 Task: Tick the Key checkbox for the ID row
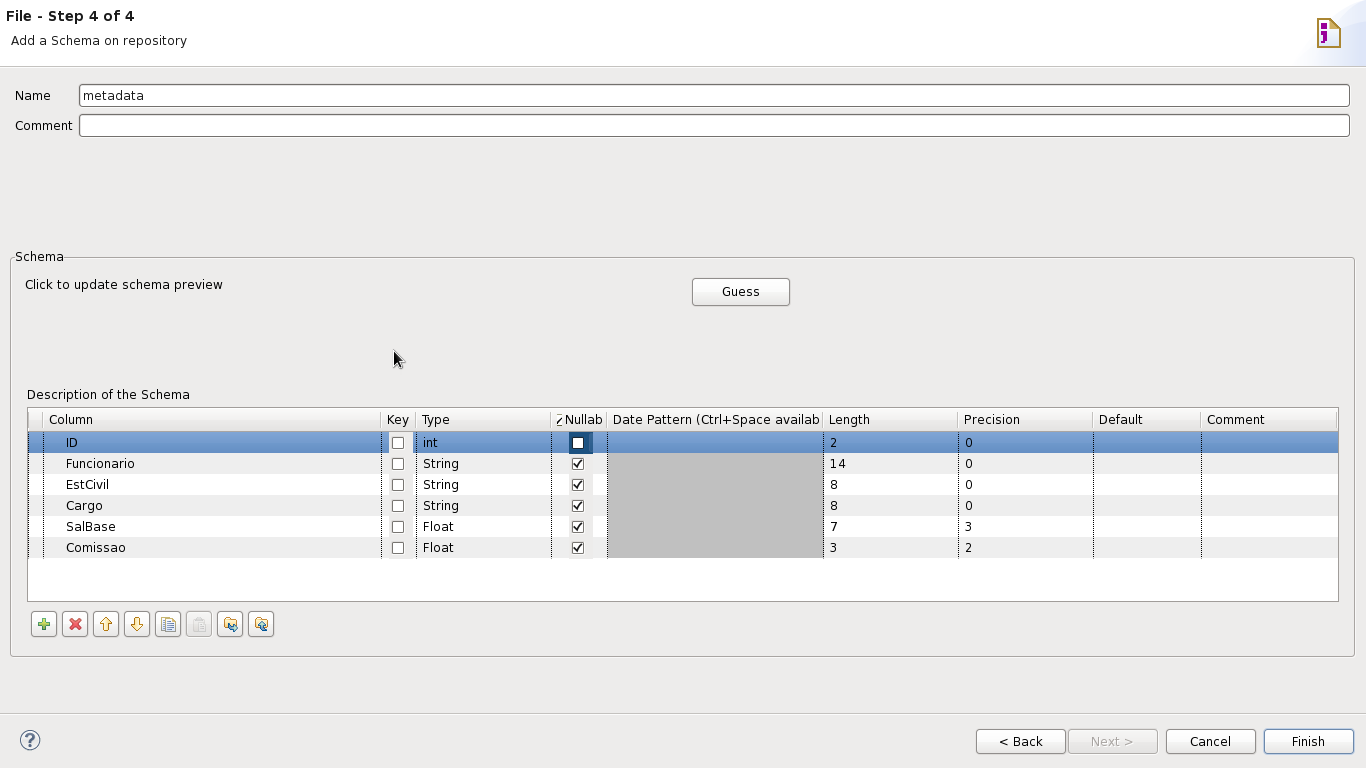398,443
